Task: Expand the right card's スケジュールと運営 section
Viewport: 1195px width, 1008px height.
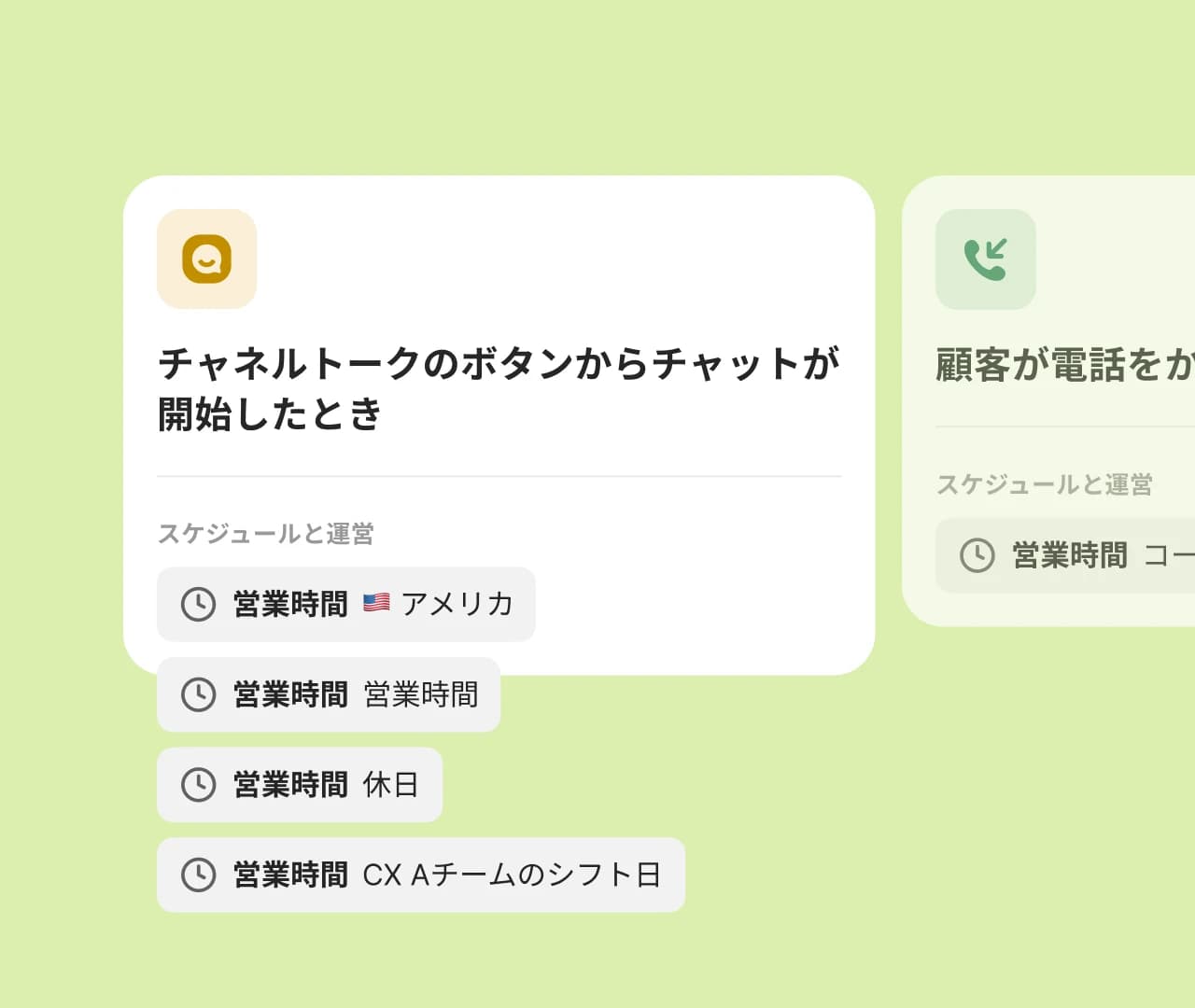Action: click(x=1045, y=484)
